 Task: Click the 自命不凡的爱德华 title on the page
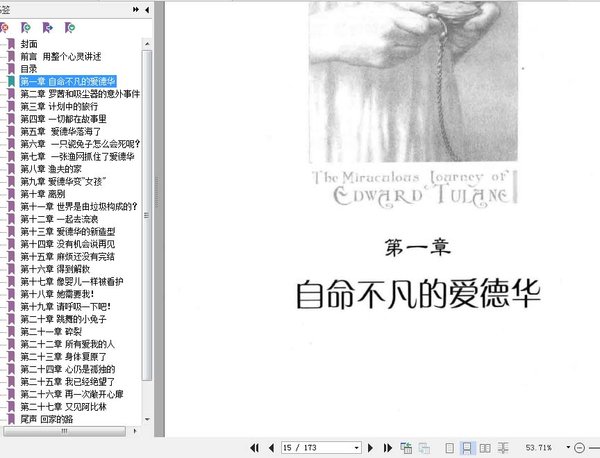(x=418, y=294)
